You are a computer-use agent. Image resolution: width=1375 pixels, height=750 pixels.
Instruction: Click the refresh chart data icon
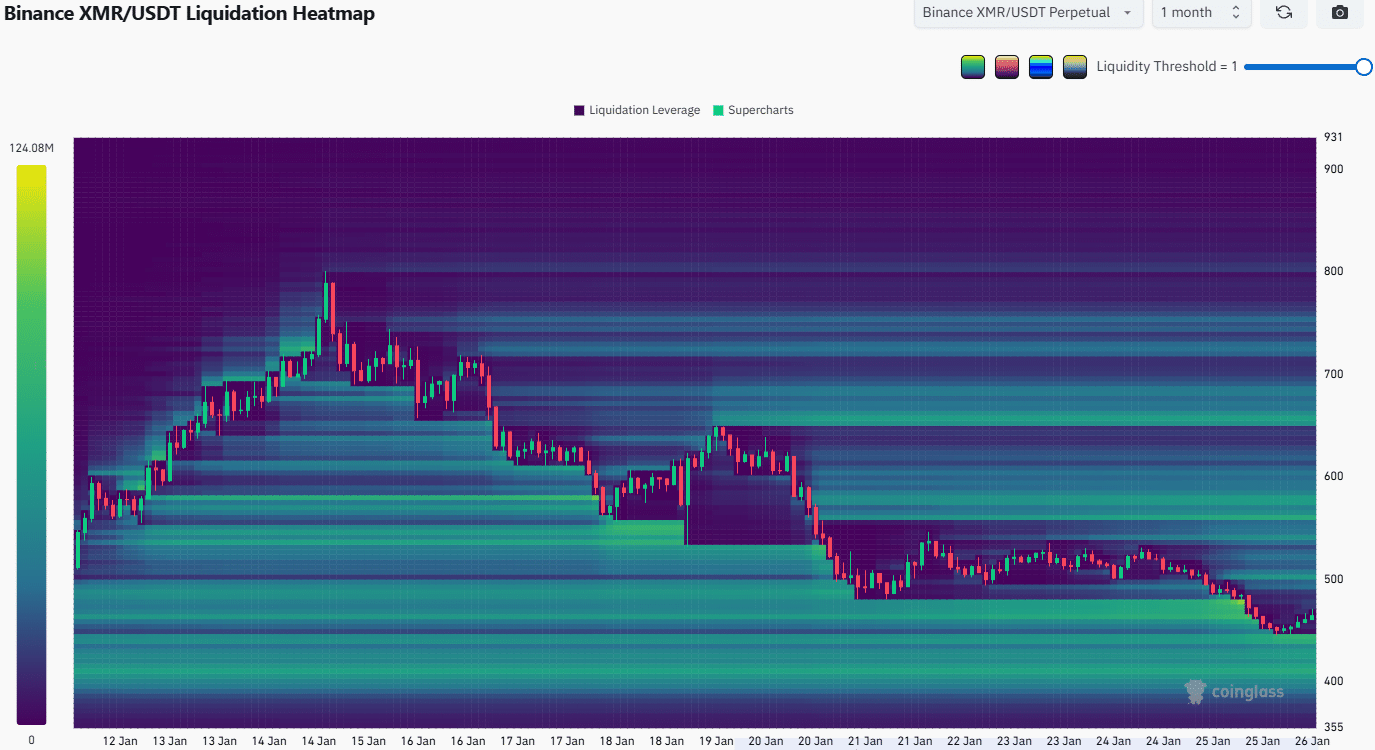click(1284, 13)
